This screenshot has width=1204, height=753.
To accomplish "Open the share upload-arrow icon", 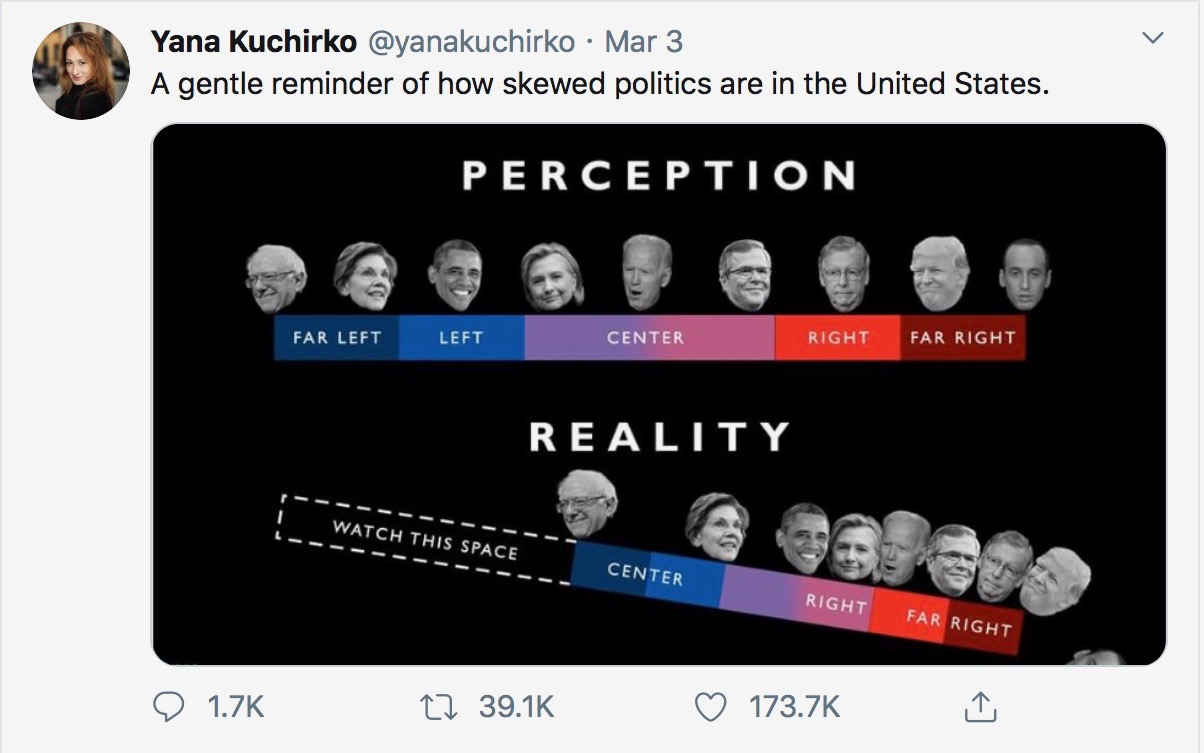I will coord(981,706).
